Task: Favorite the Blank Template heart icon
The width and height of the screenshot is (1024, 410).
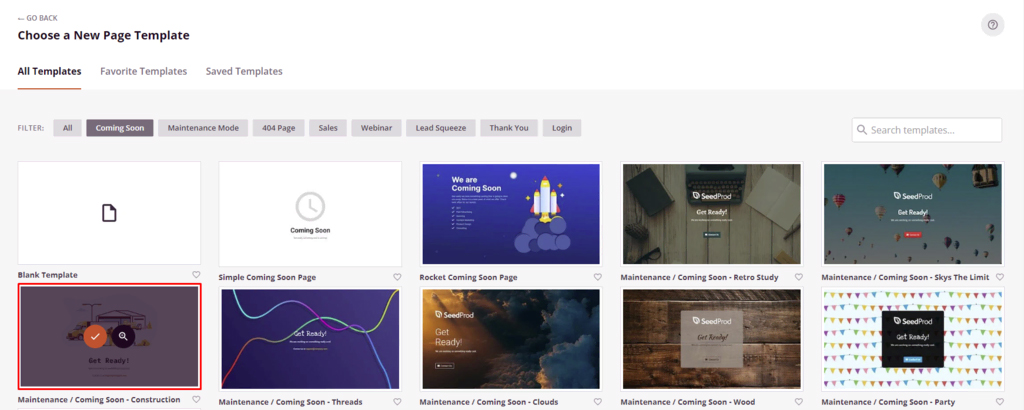Action: point(197,275)
